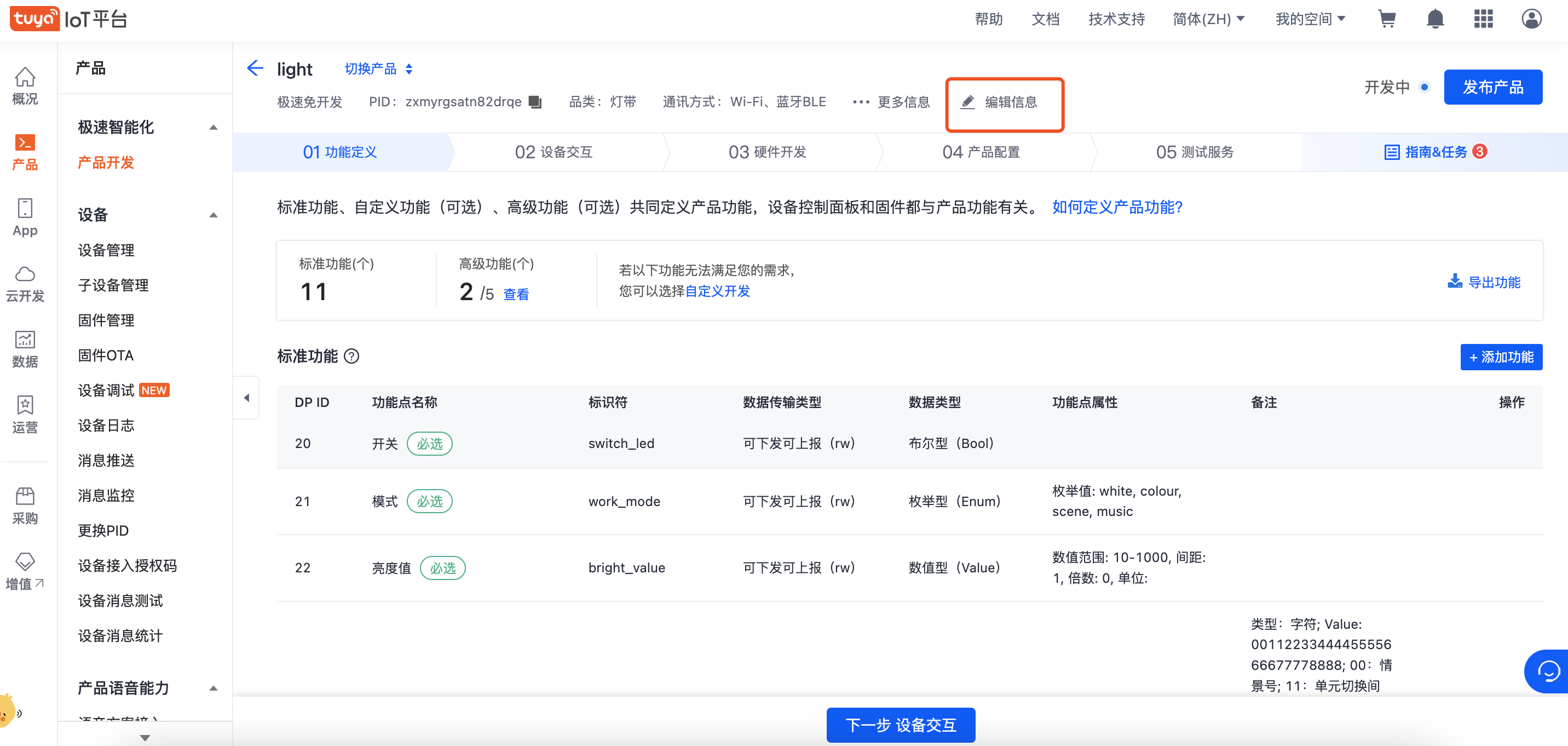
Task: Select 设备管理 in the sidebar menu
Action: [106, 250]
